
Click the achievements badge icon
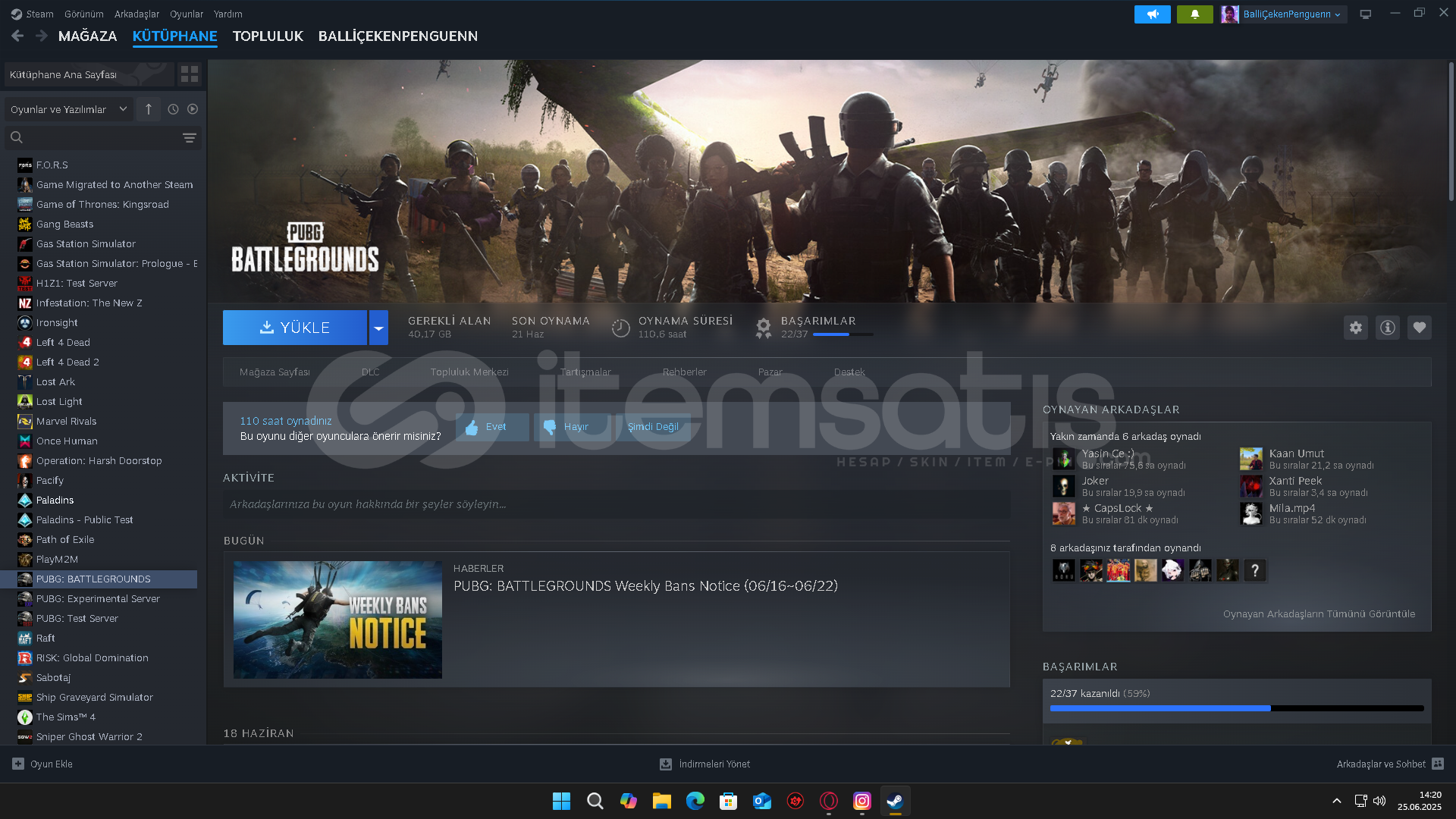[x=764, y=328]
